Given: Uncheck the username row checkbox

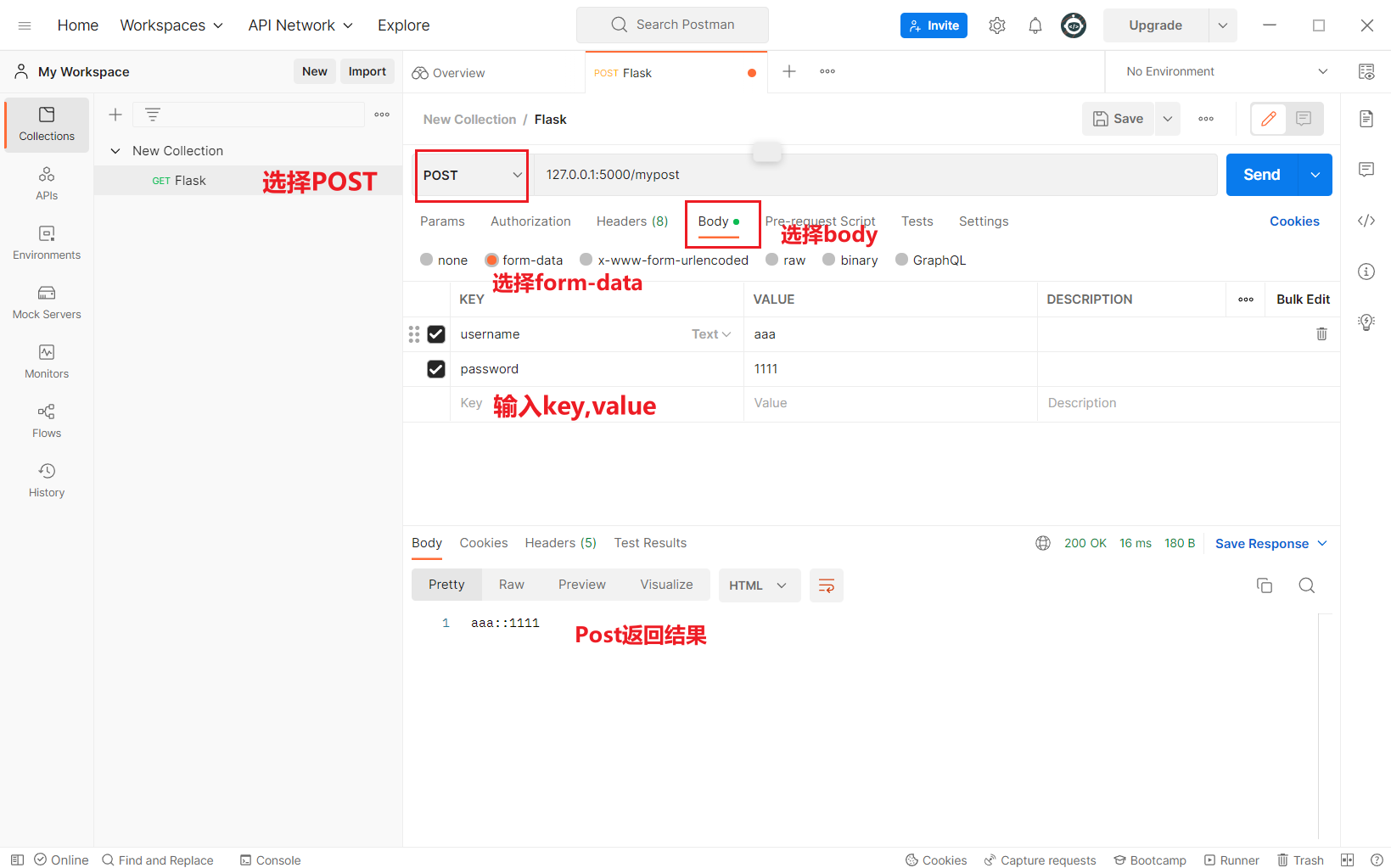Looking at the screenshot, I should click(436, 334).
